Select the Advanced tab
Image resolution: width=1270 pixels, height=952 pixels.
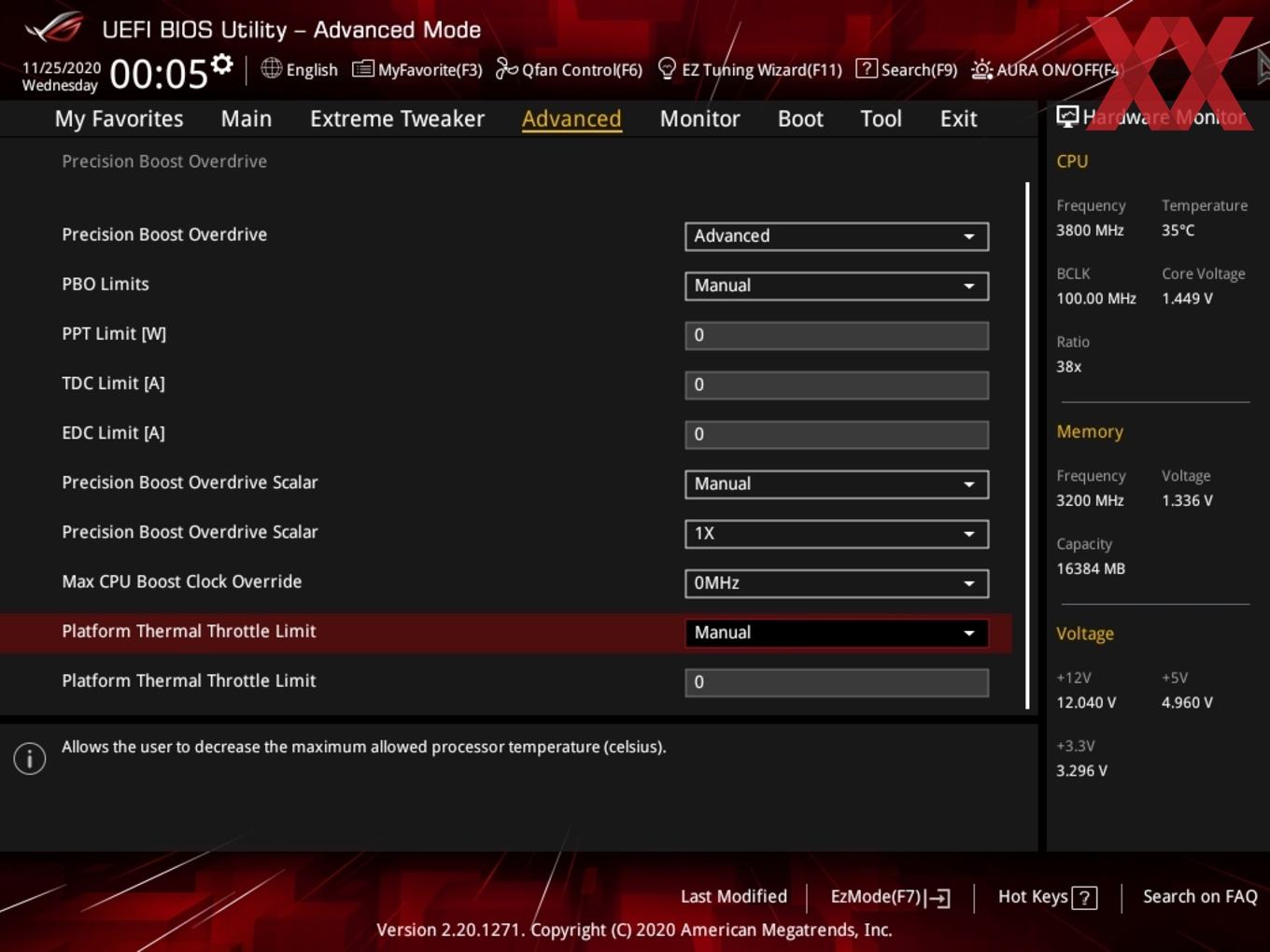pos(571,119)
